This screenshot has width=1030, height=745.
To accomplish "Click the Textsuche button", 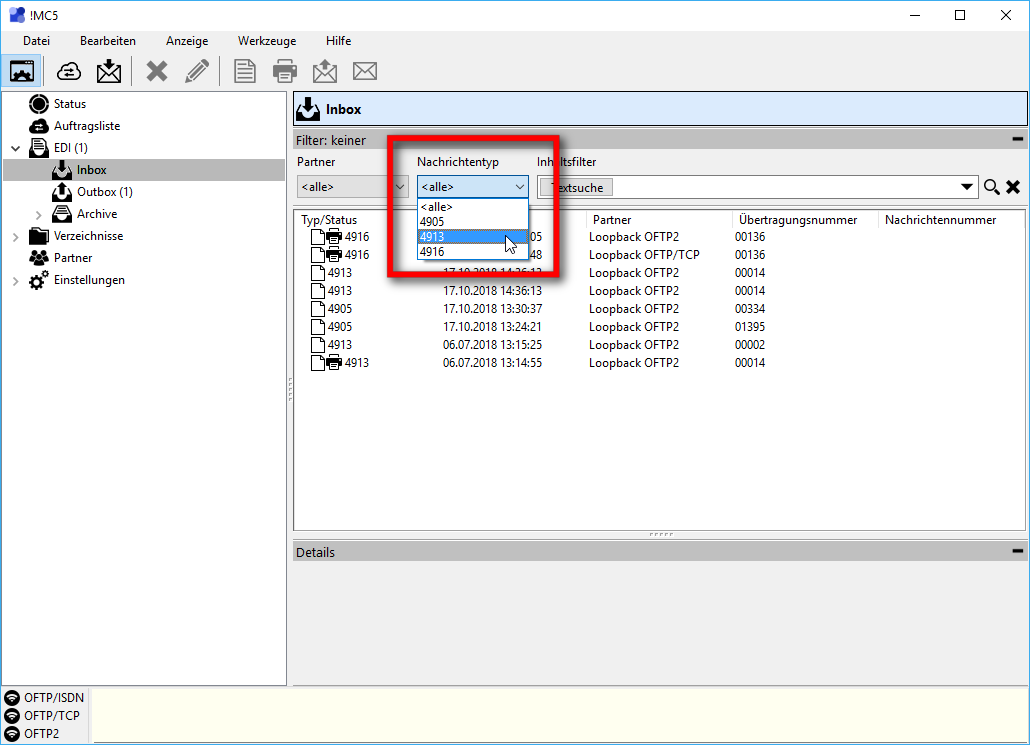I will (x=576, y=187).
